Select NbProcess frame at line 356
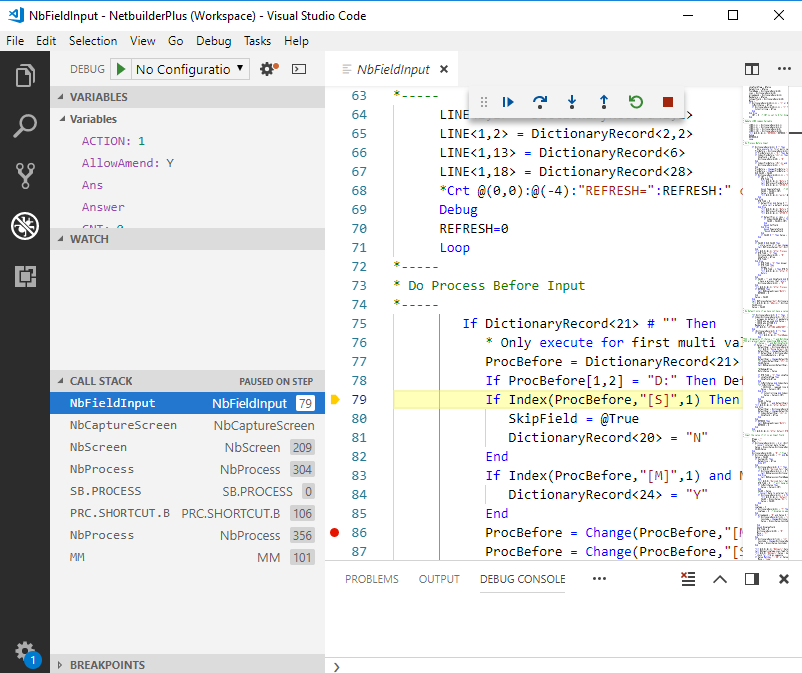The width and height of the screenshot is (802, 673). (x=187, y=535)
